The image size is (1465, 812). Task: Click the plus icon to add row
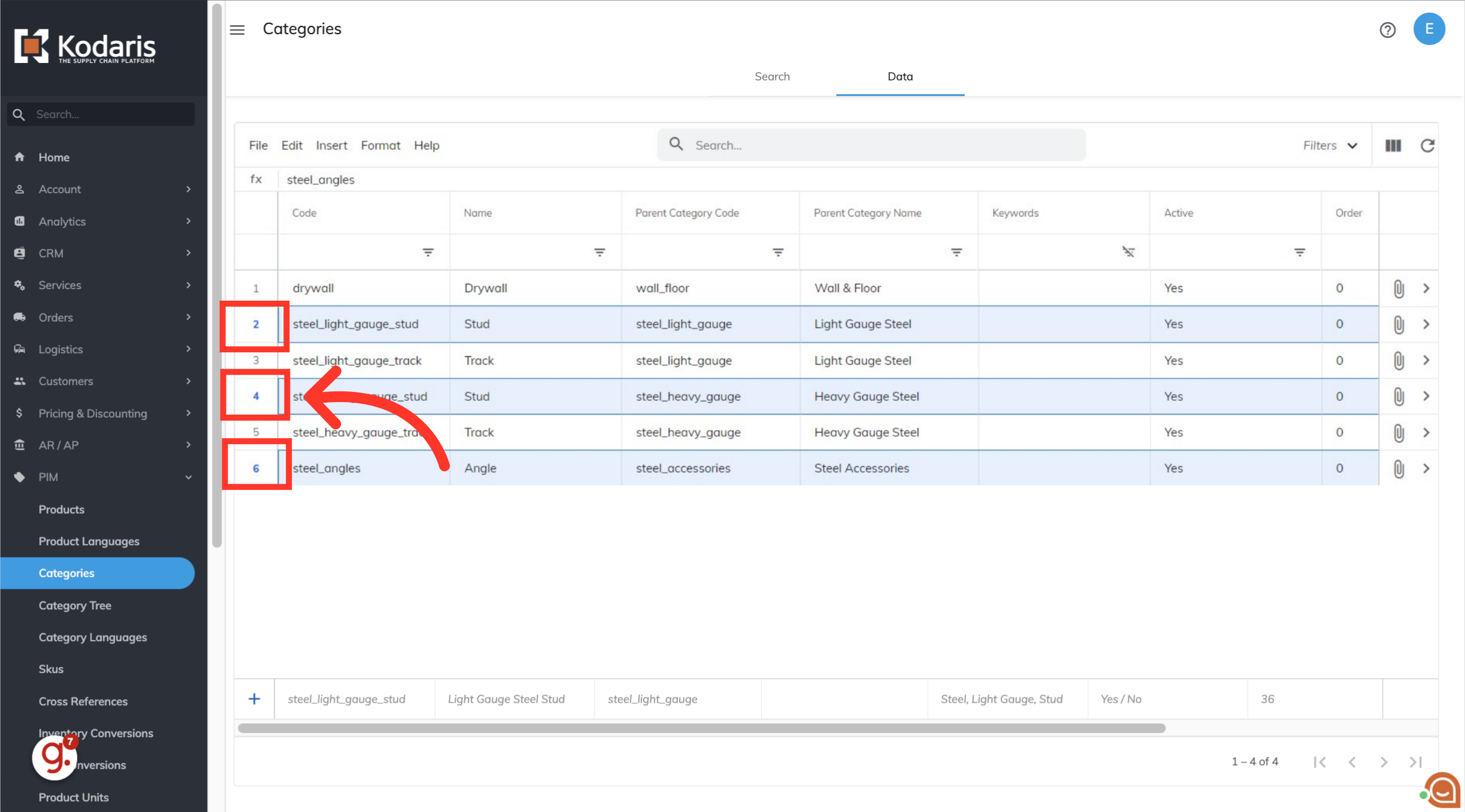254,699
